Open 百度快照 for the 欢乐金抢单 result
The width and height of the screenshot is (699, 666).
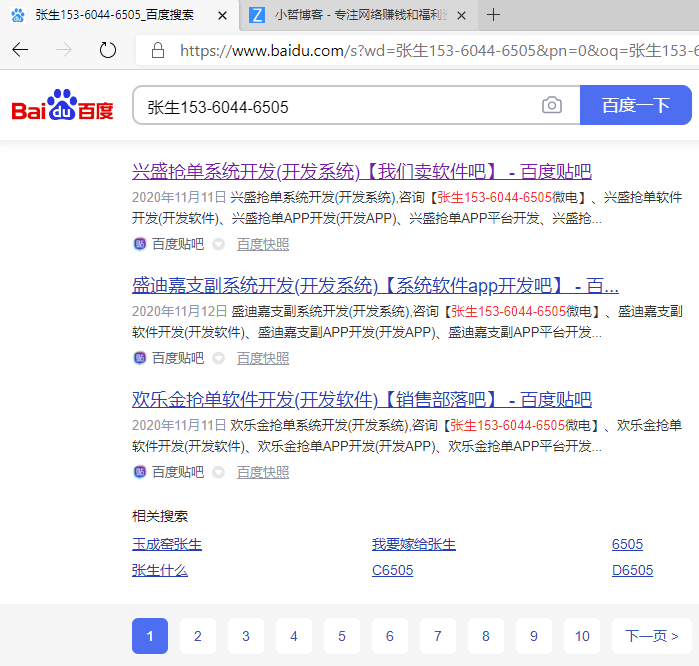pyautogui.click(x=263, y=472)
